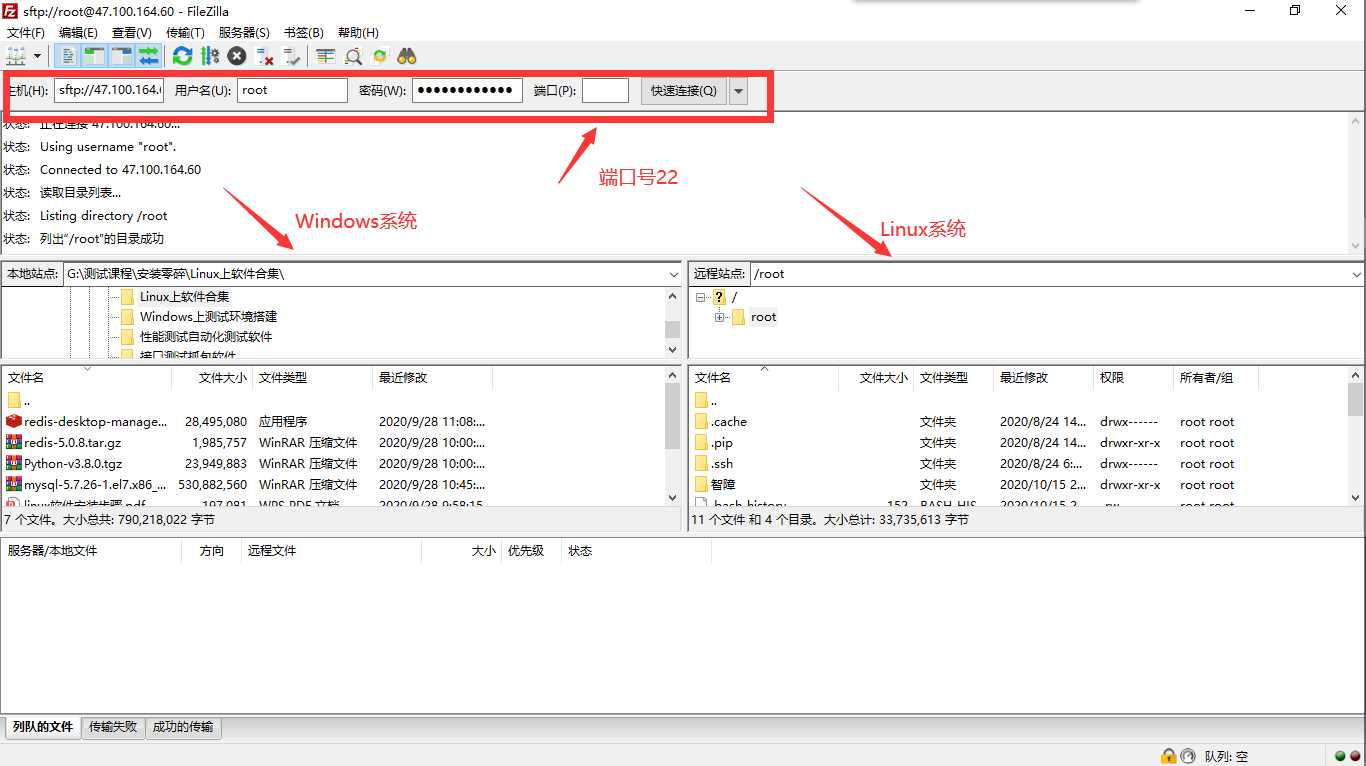Expand the Site Manager dropdown arrow
This screenshot has width=1366, height=766.
[38, 56]
